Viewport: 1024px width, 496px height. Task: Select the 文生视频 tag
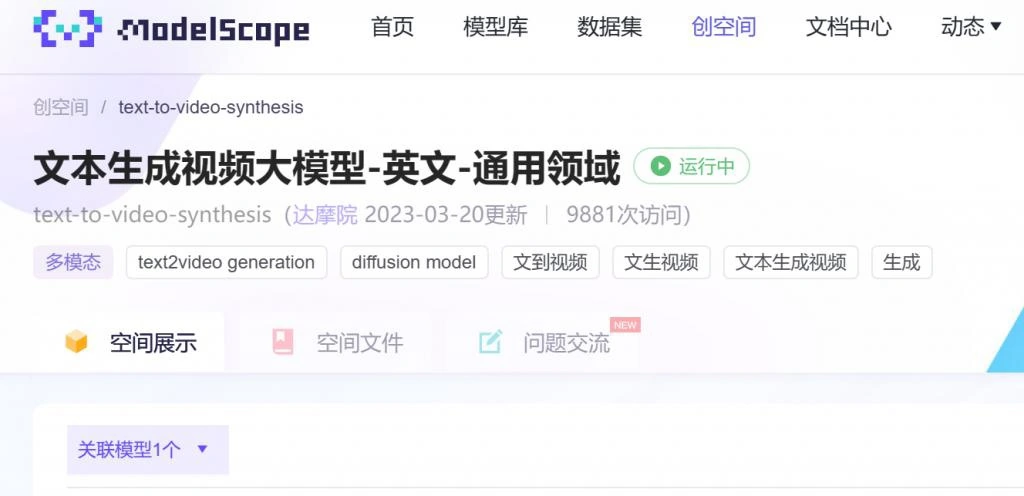coord(661,262)
